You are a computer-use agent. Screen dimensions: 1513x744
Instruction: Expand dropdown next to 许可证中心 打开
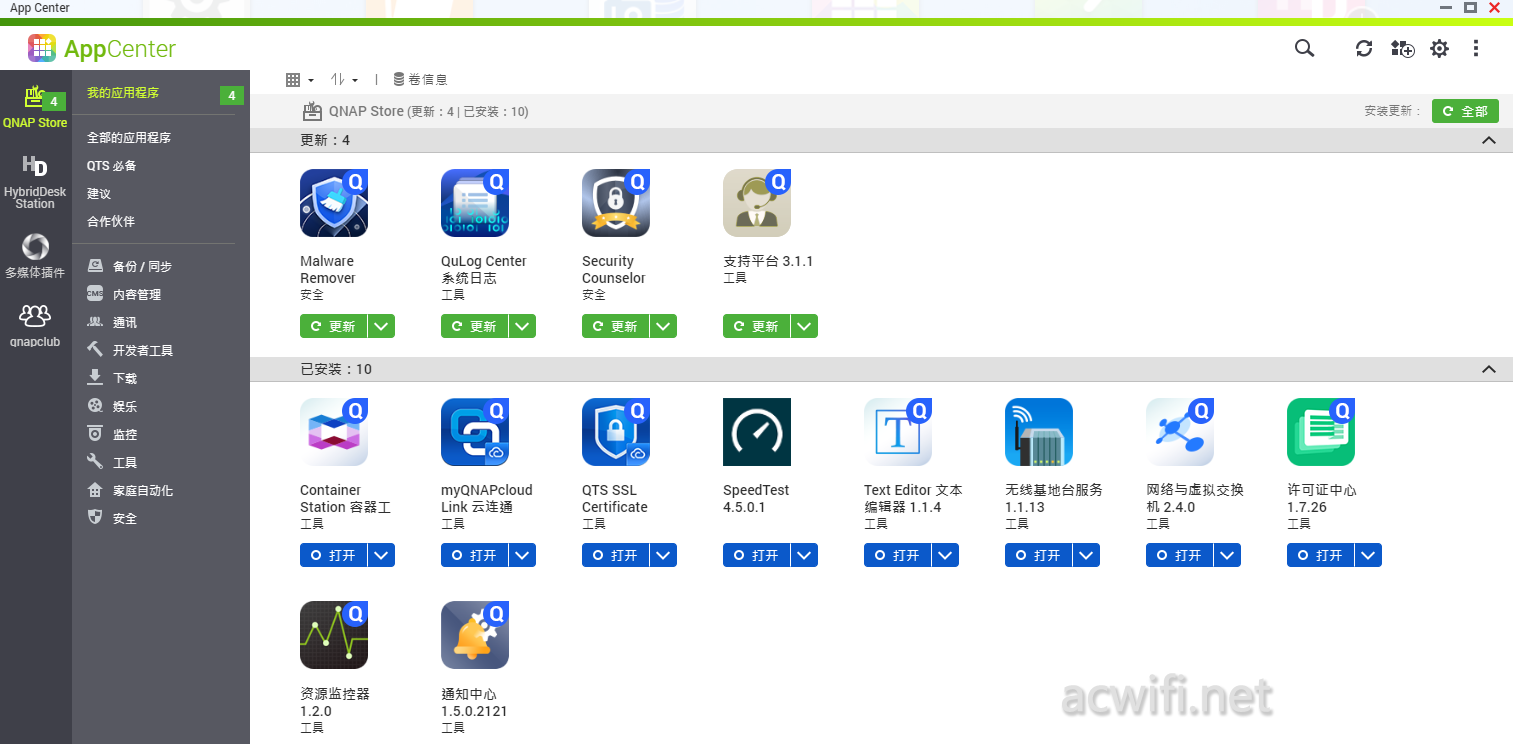[1369, 555]
